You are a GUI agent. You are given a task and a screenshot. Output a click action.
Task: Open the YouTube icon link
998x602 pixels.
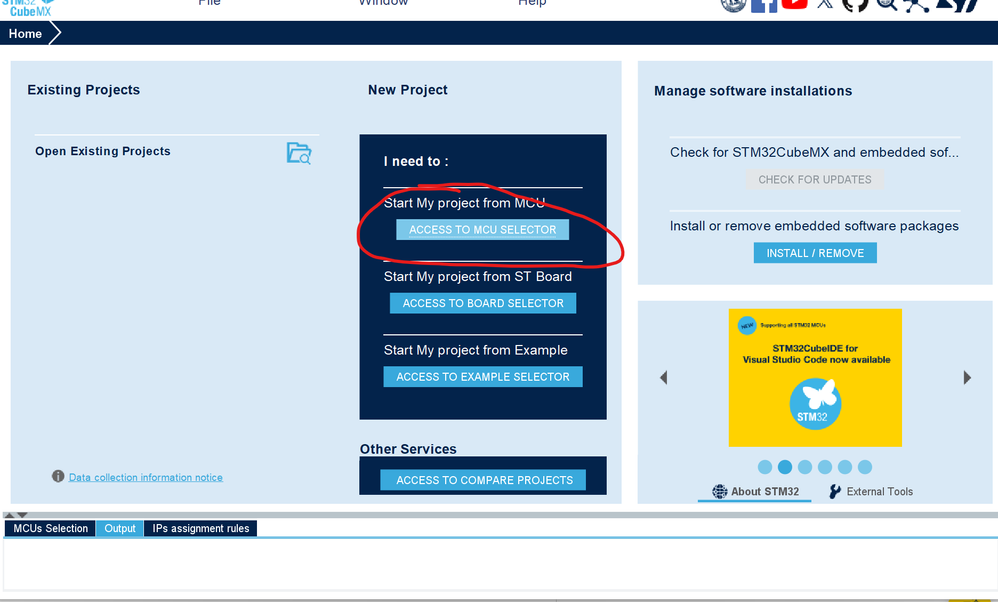point(794,4)
